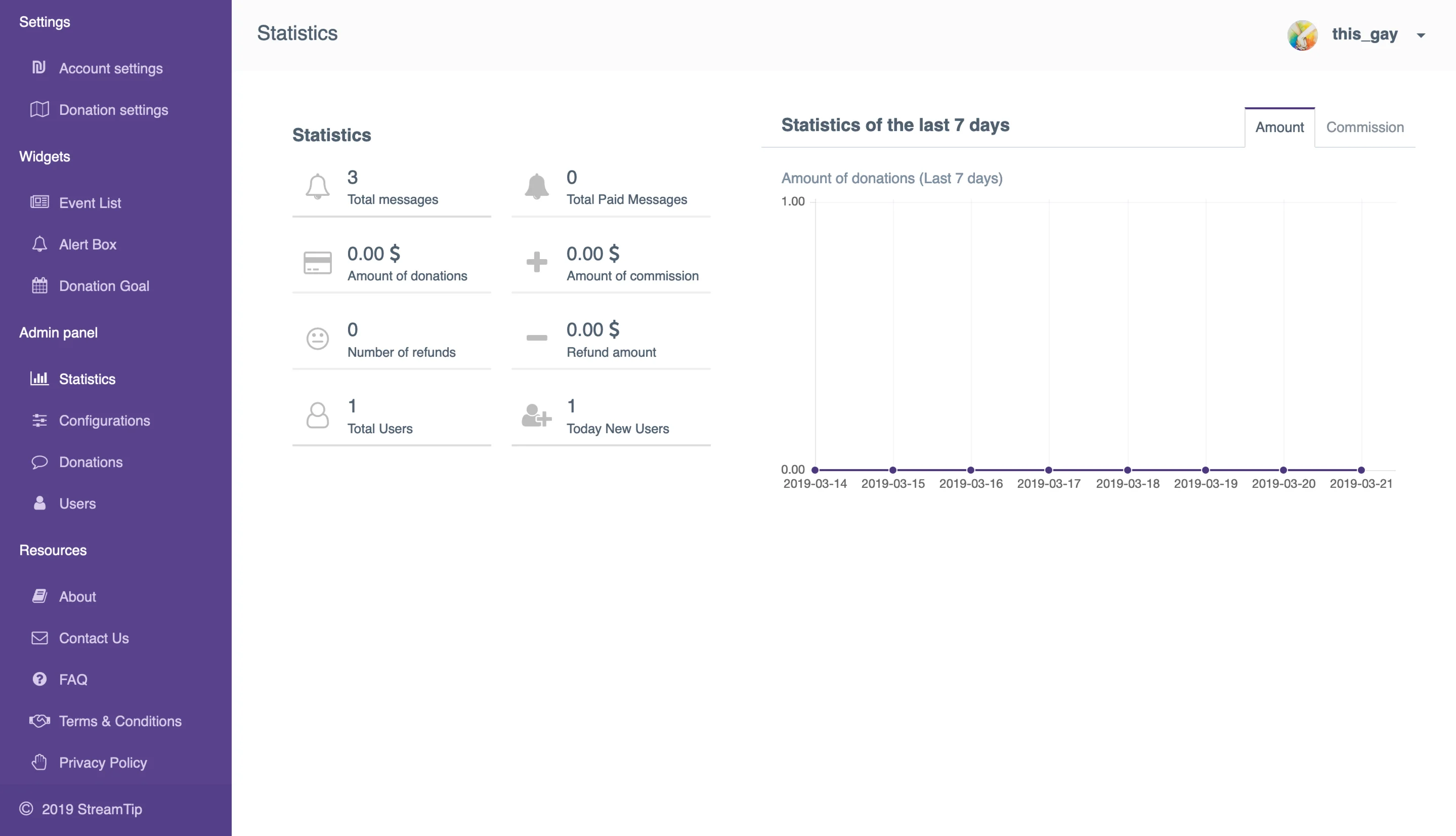Expand the this_gay user dropdown arrow
Image resolution: width=1456 pixels, height=836 pixels.
(x=1421, y=35)
